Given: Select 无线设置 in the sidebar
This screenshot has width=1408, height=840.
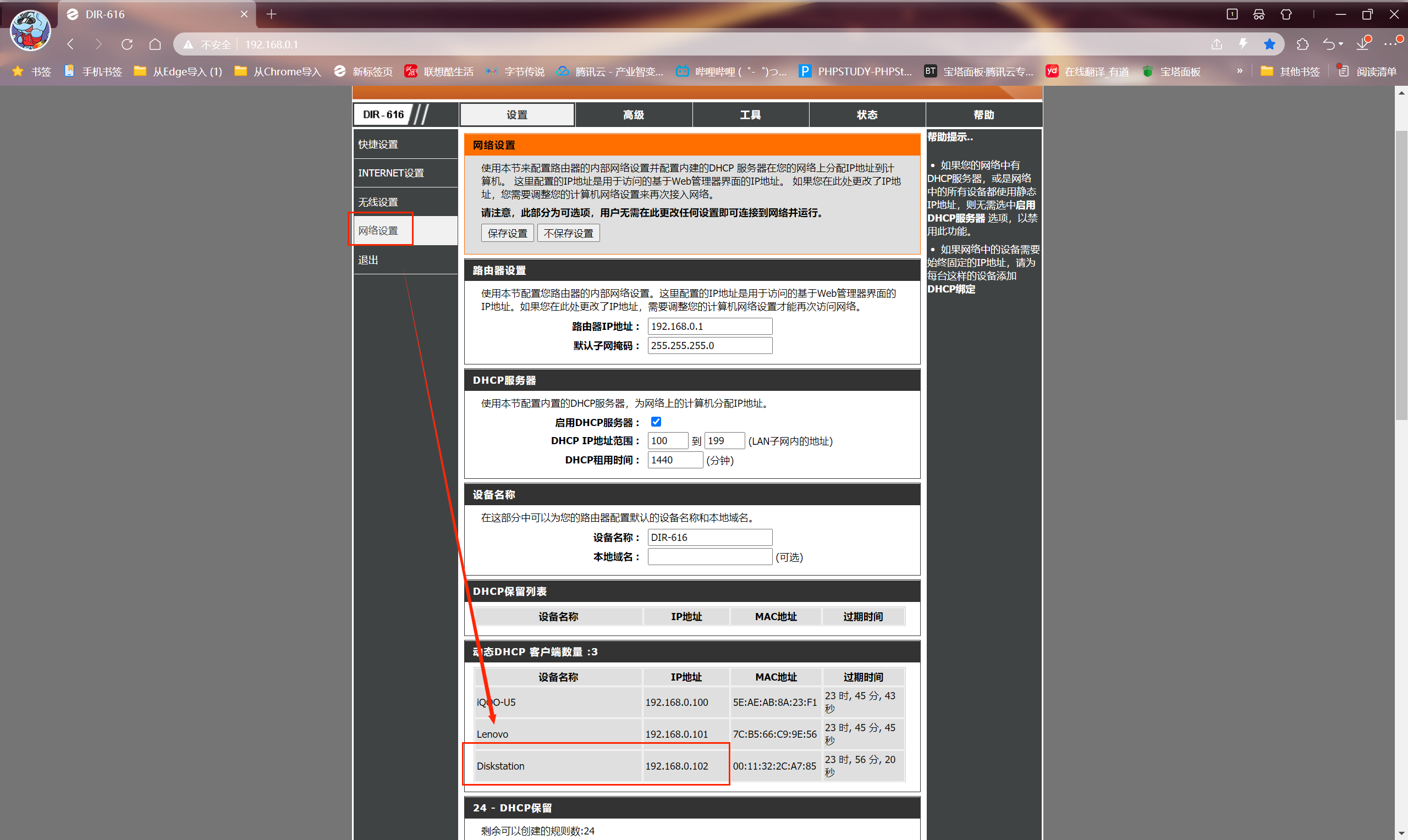Looking at the screenshot, I should pyautogui.click(x=405, y=202).
